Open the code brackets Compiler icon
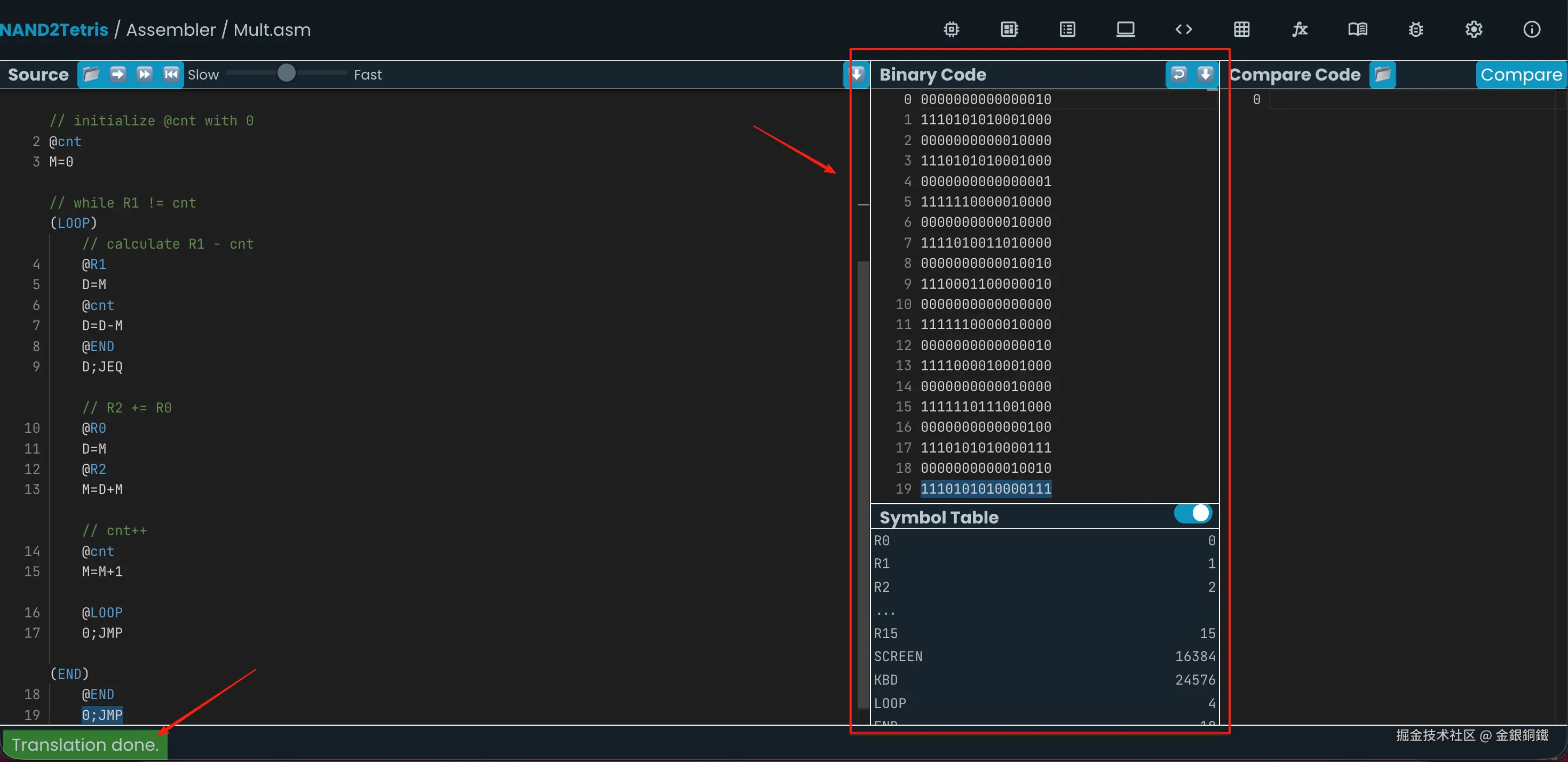The image size is (1568, 762). point(1183,29)
